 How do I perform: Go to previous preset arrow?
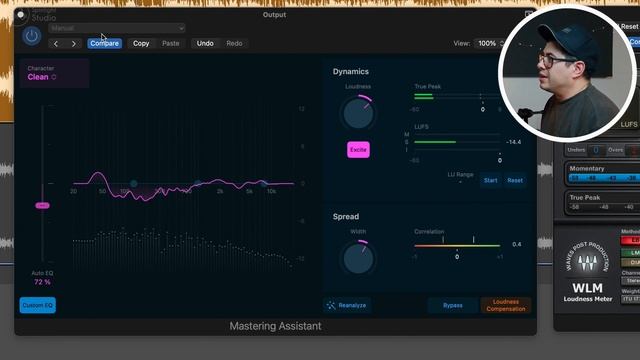[56, 43]
